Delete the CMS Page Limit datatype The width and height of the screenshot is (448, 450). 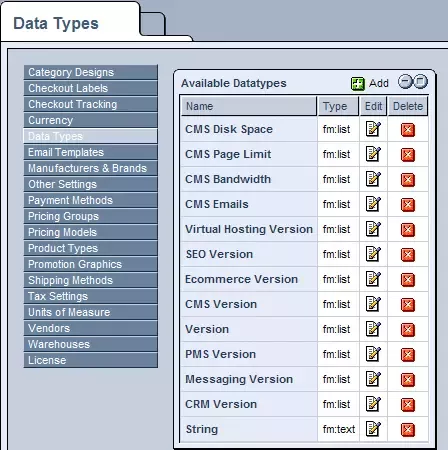point(408,155)
